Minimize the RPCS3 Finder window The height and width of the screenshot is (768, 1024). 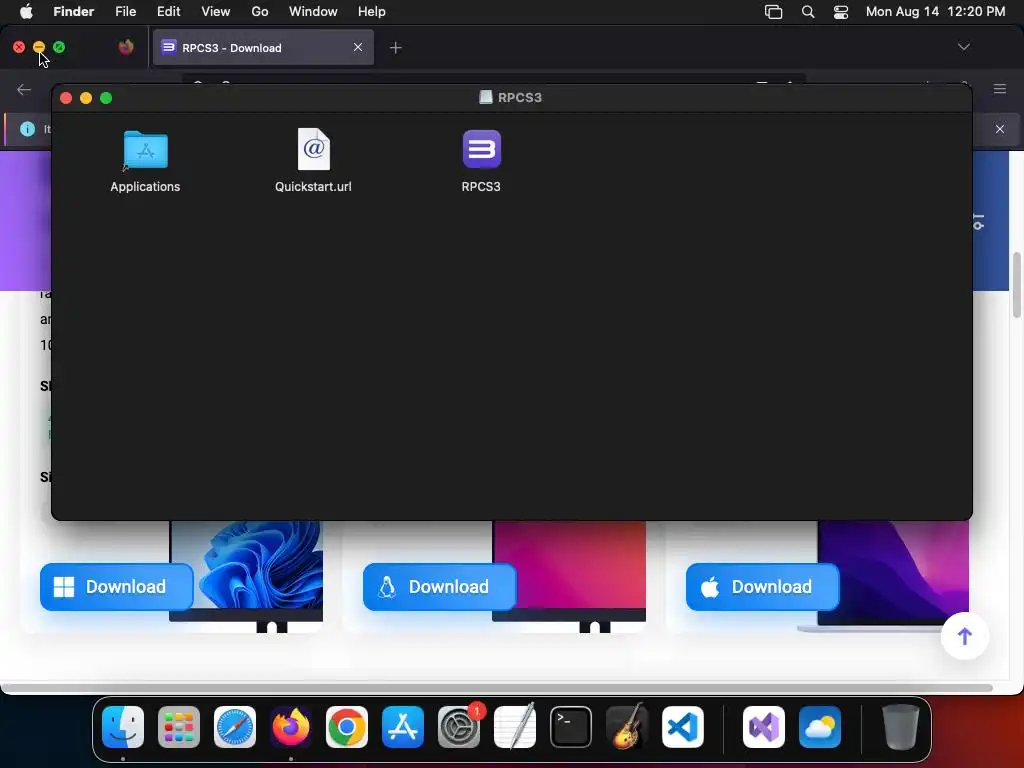click(86, 98)
